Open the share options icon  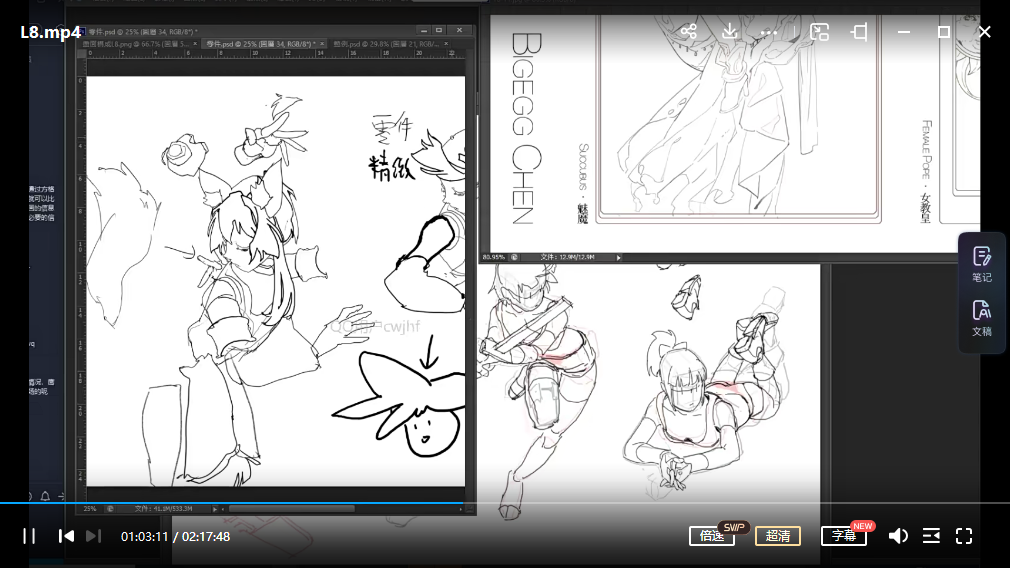(x=689, y=31)
